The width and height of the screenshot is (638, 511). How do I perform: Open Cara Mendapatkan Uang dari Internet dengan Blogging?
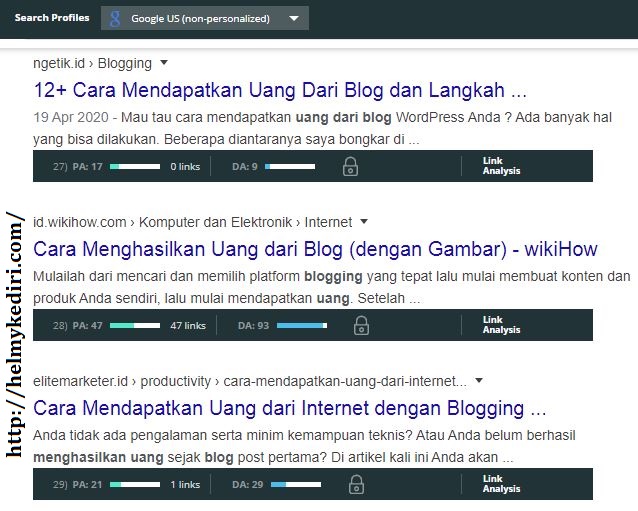(289, 408)
